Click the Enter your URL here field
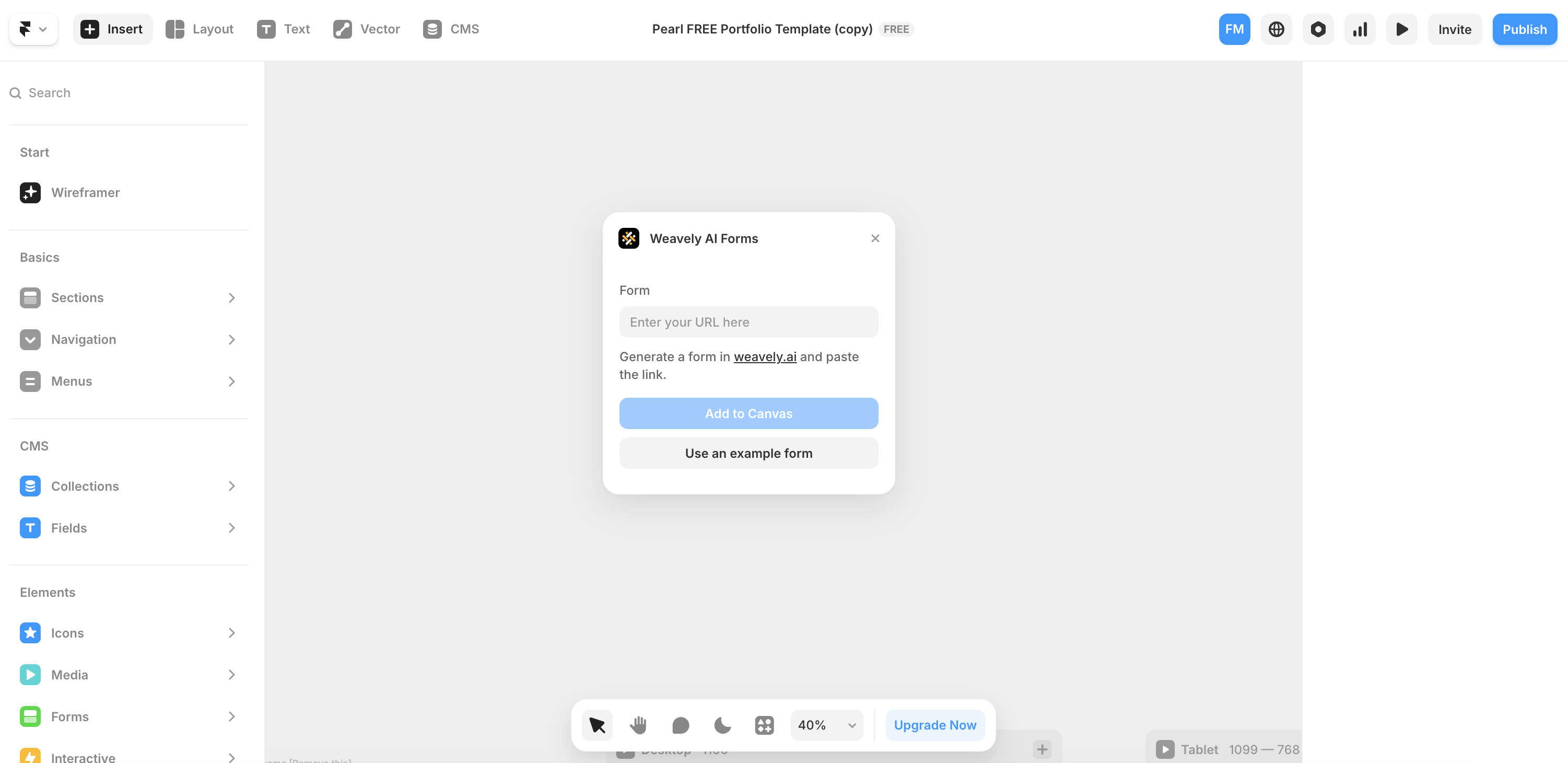 pyautogui.click(x=748, y=321)
